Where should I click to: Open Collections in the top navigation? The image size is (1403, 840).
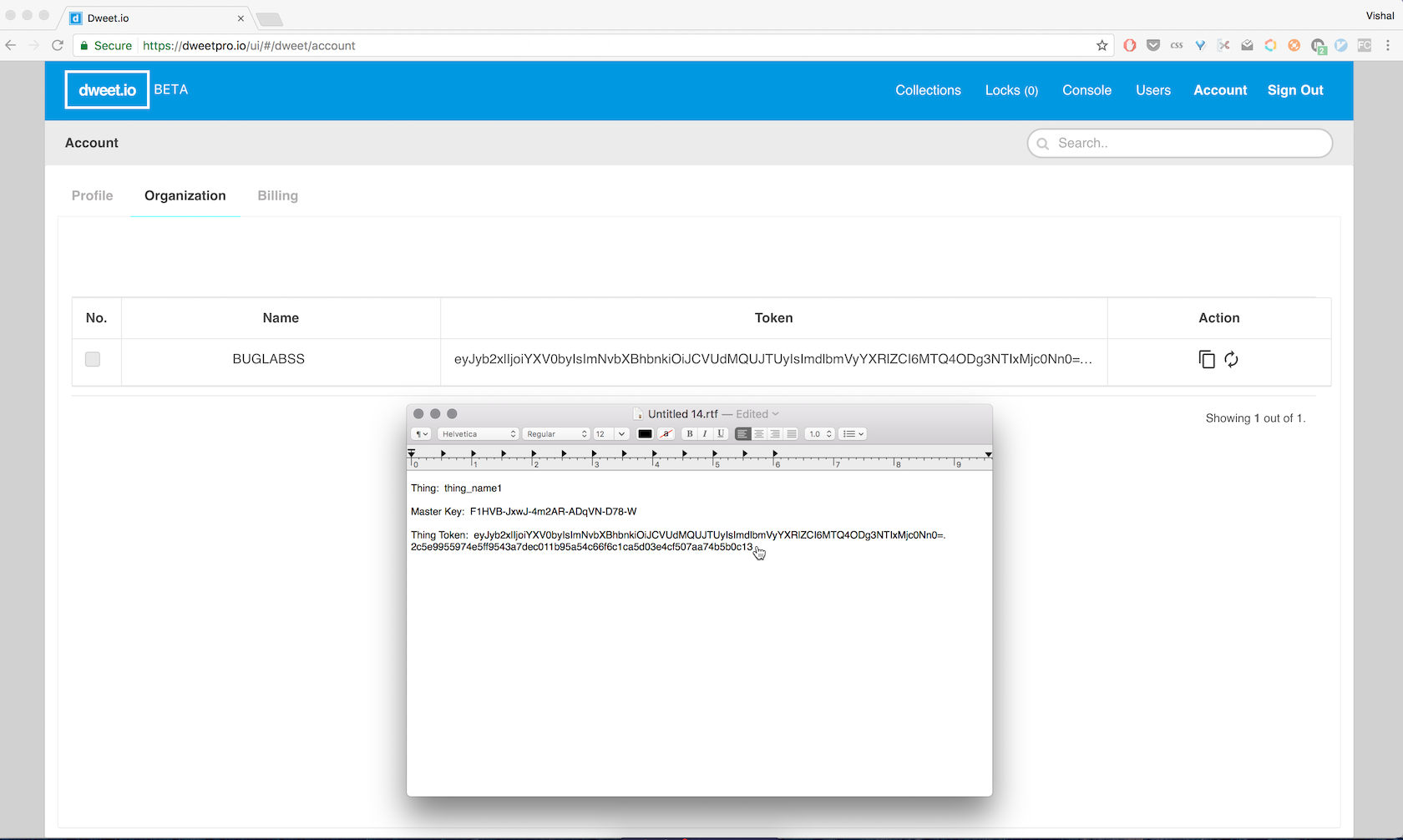tap(928, 90)
